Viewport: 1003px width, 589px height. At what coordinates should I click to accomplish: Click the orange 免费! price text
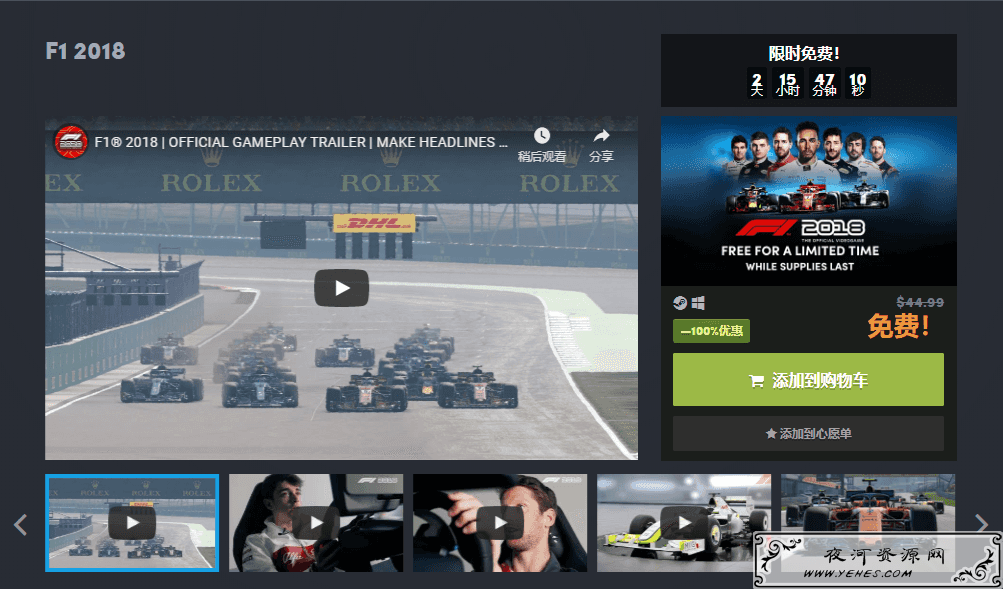(x=898, y=326)
